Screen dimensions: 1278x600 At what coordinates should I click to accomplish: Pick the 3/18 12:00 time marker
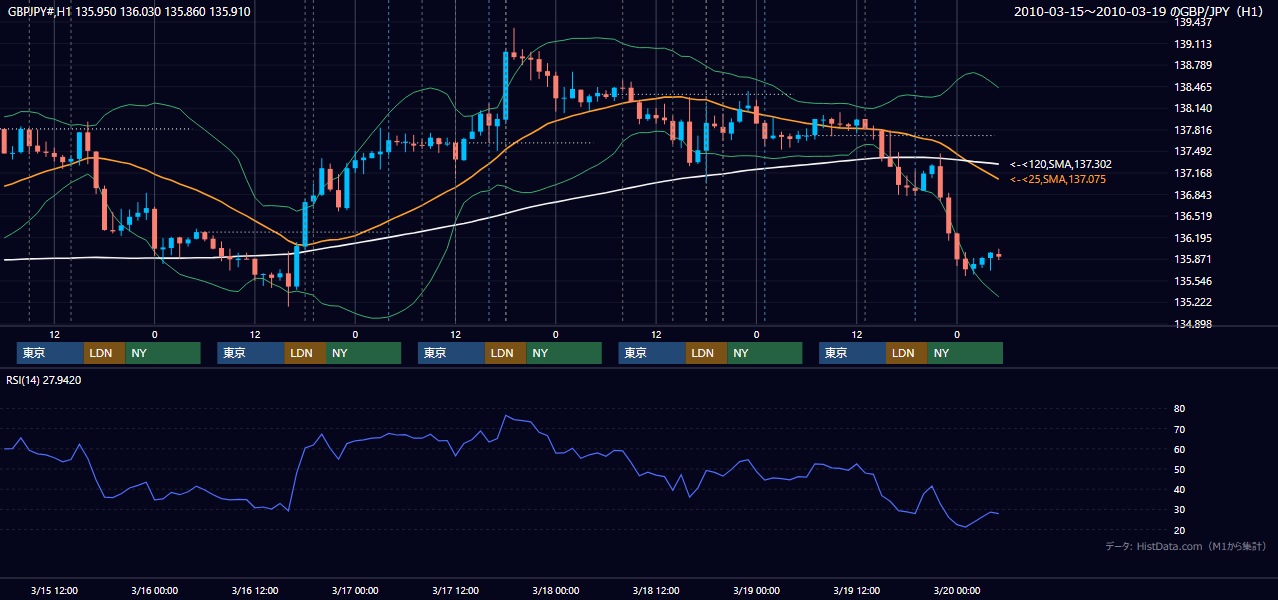pyautogui.click(x=656, y=590)
